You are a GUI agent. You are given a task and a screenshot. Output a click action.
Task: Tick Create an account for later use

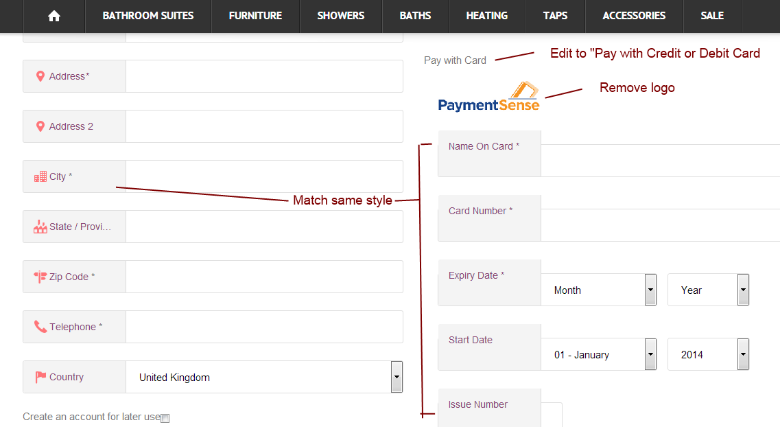(x=165, y=418)
